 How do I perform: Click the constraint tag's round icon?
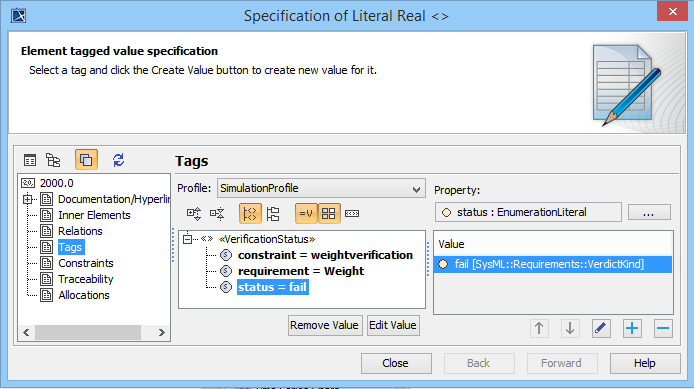point(226,255)
